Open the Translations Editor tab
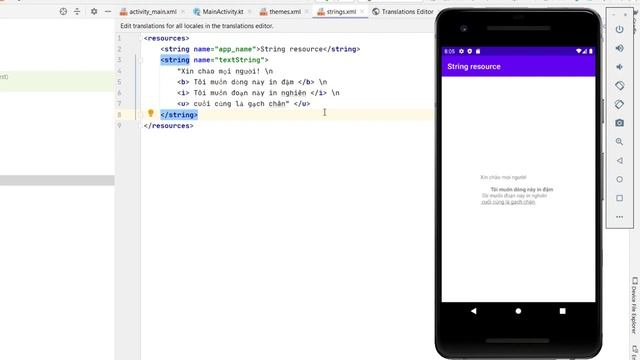Image resolution: width=640 pixels, height=360 pixels. point(403,12)
